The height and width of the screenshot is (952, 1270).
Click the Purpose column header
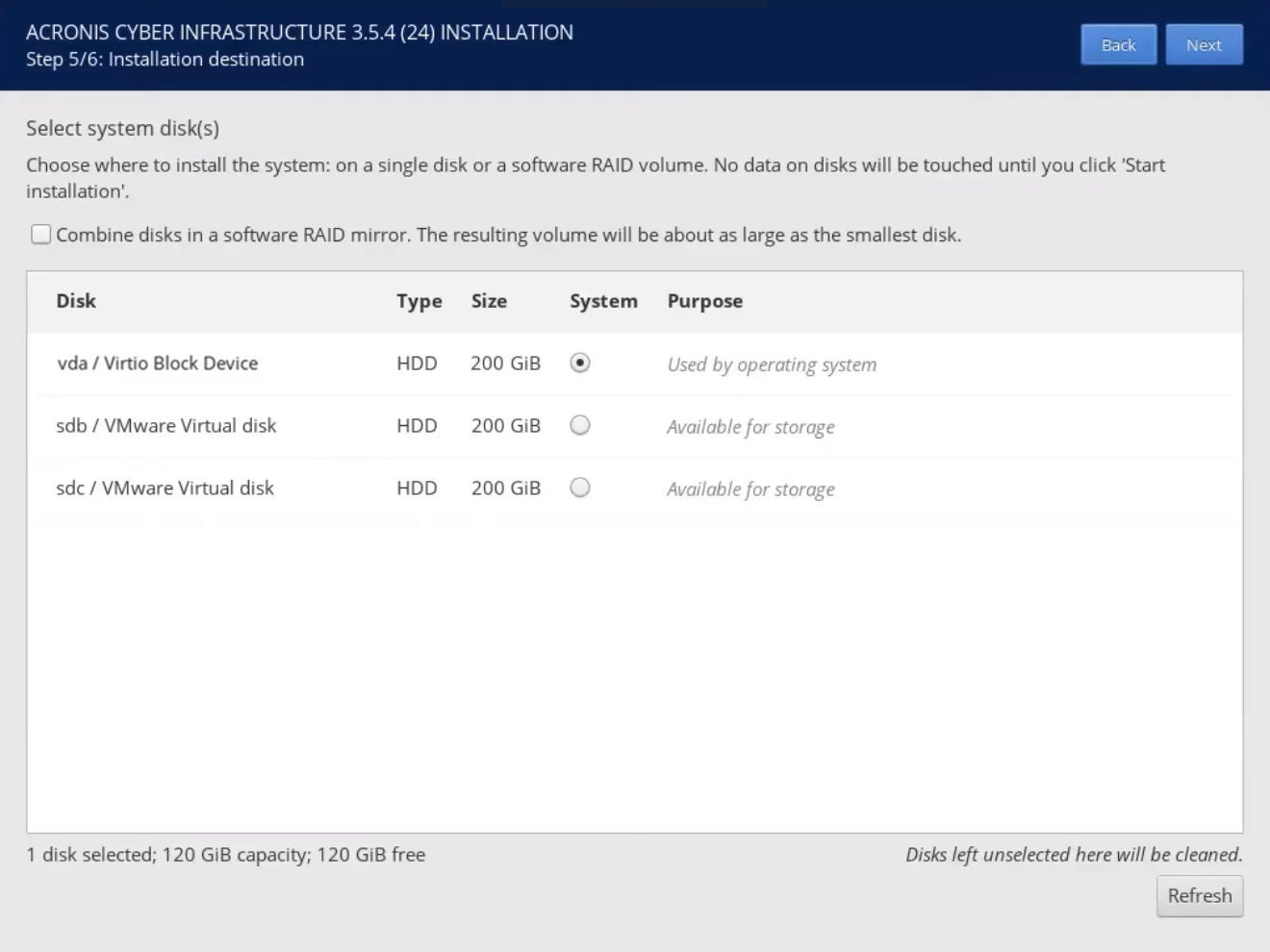[704, 301]
